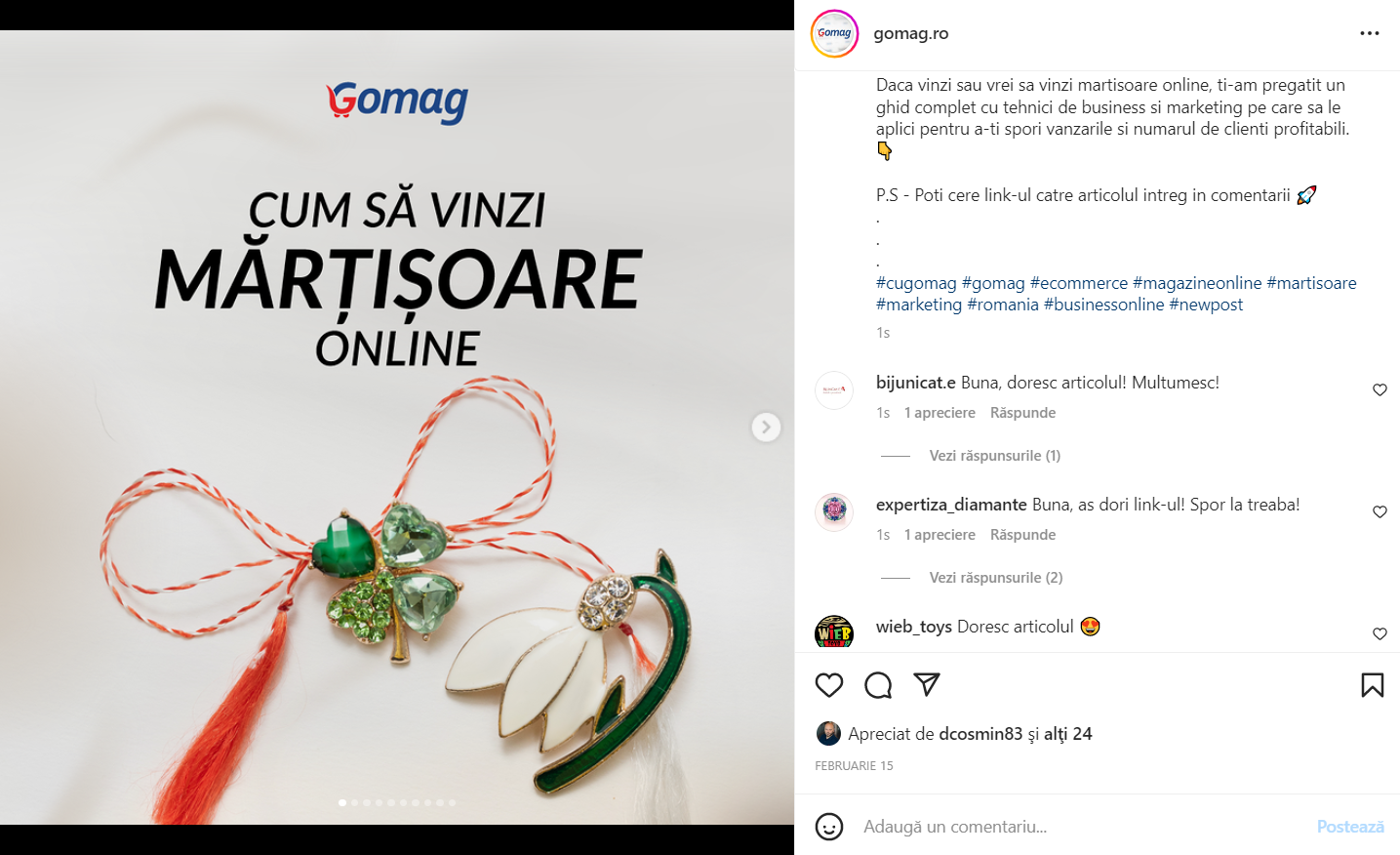Viewport: 1400px width, 855px height.
Task: Open comments using the speech bubble icon
Action: 878,685
